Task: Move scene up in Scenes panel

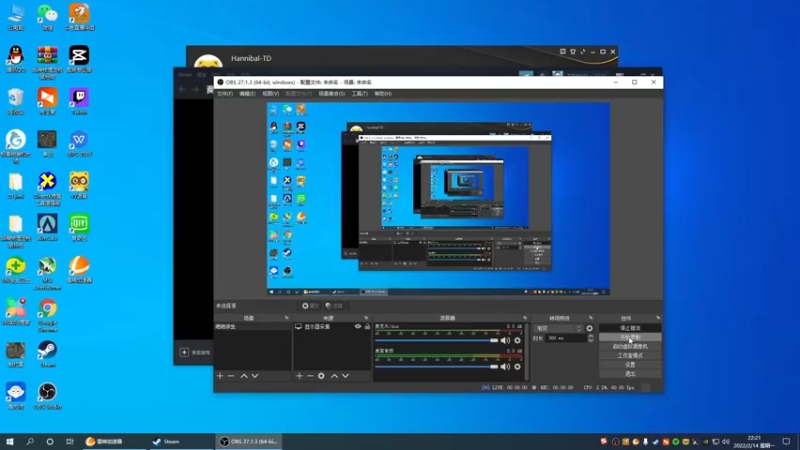Action: point(244,376)
